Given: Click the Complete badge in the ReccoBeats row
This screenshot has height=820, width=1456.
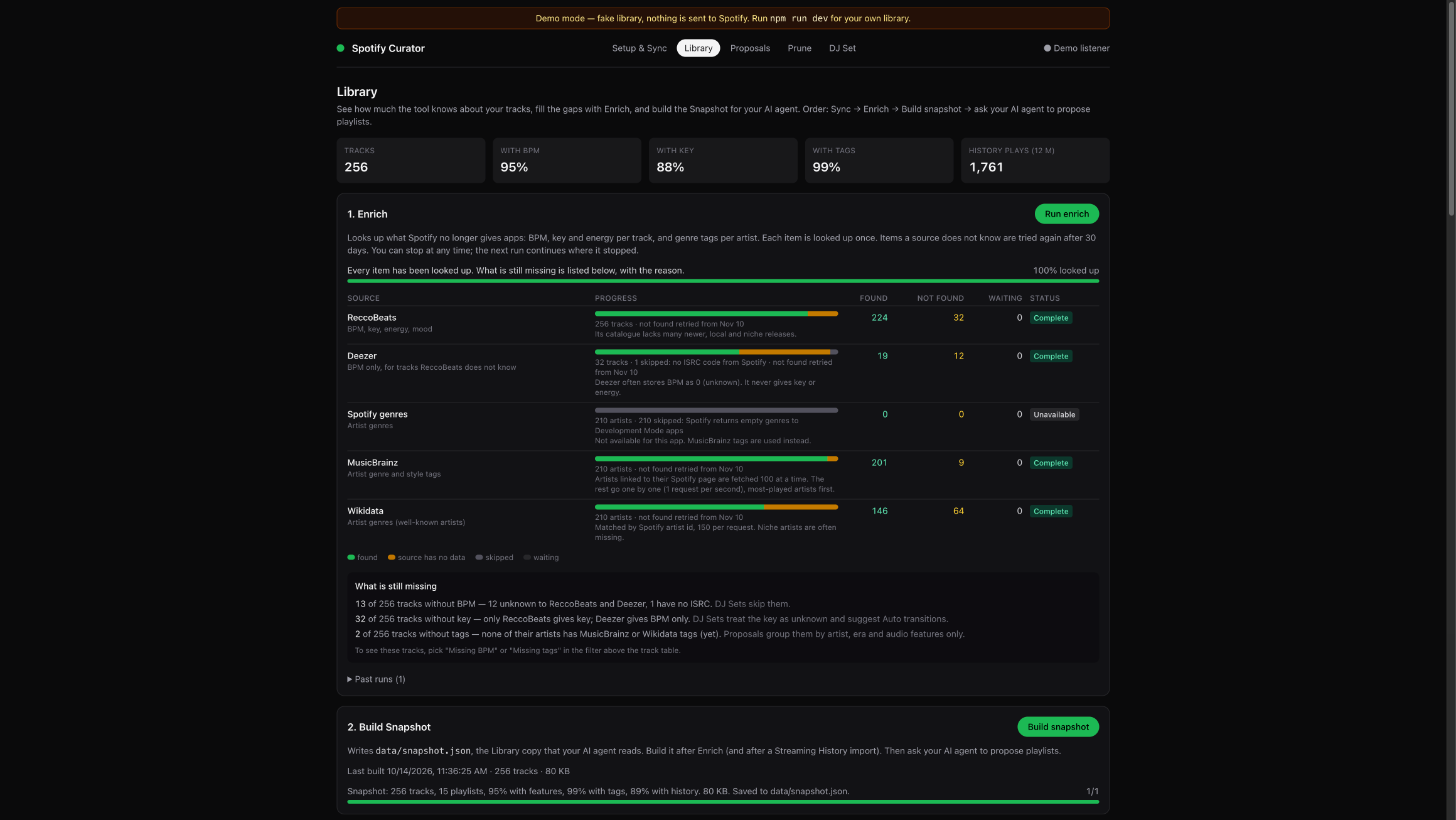Looking at the screenshot, I should click(1051, 318).
